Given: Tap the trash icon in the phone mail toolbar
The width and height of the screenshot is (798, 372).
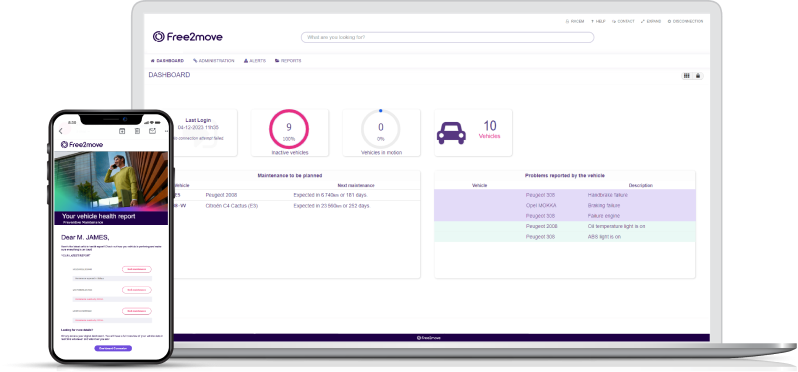Looking at the screenshot, I should pyautogui.click(x=137, y=131).
